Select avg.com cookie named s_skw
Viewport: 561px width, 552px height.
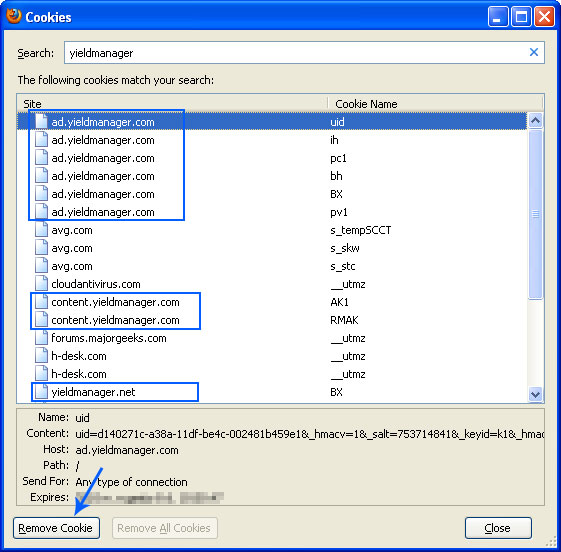click(272, 248)
